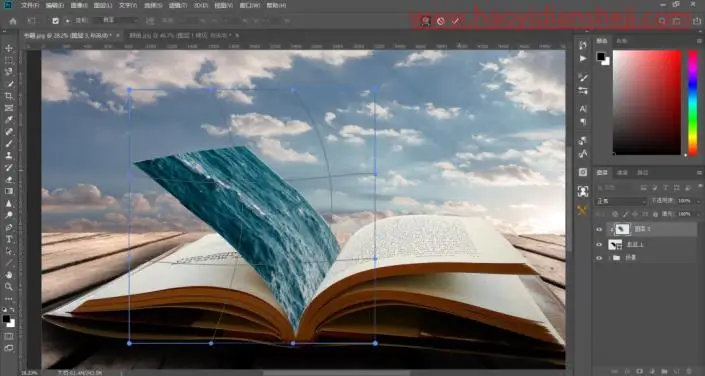Toggle visibility of the middle smart-object layer
Image resolution: width=705 pixels, height=376 pixels.
[x=599, y=244]
